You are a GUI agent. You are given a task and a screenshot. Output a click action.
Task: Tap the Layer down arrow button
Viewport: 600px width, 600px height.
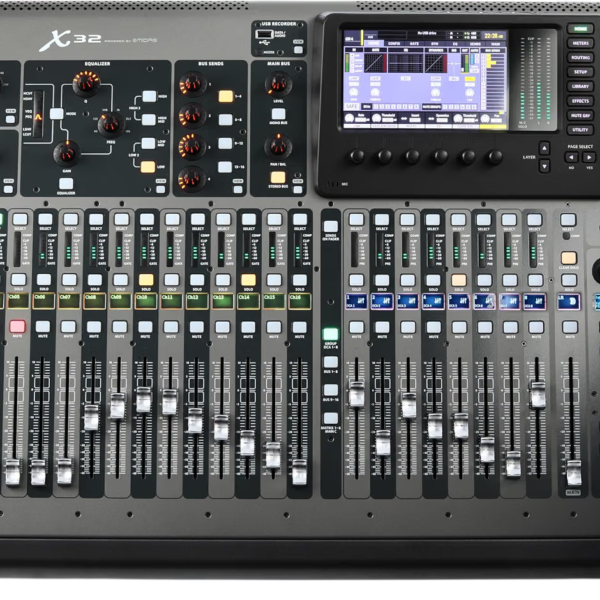click(545, 166)
